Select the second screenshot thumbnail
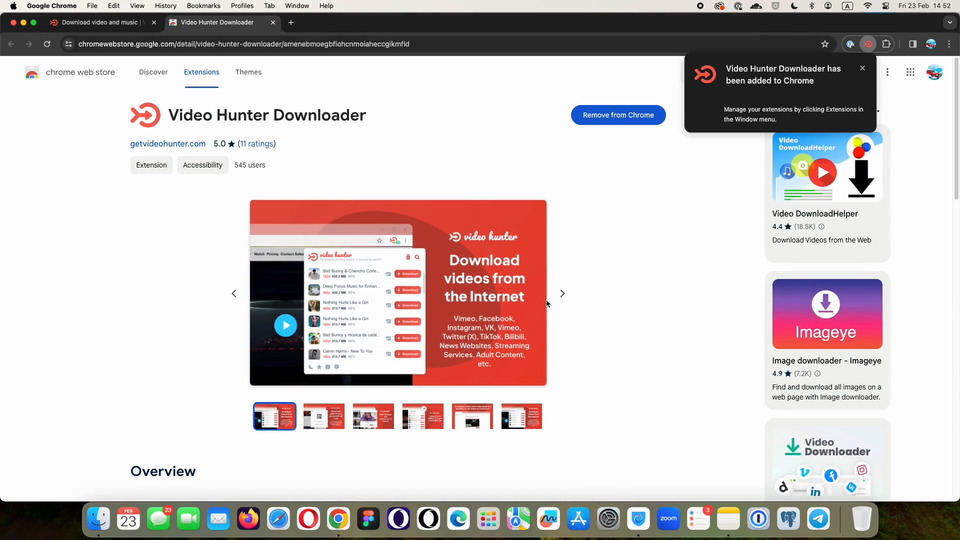960x540 pixels. pos(324,416)
